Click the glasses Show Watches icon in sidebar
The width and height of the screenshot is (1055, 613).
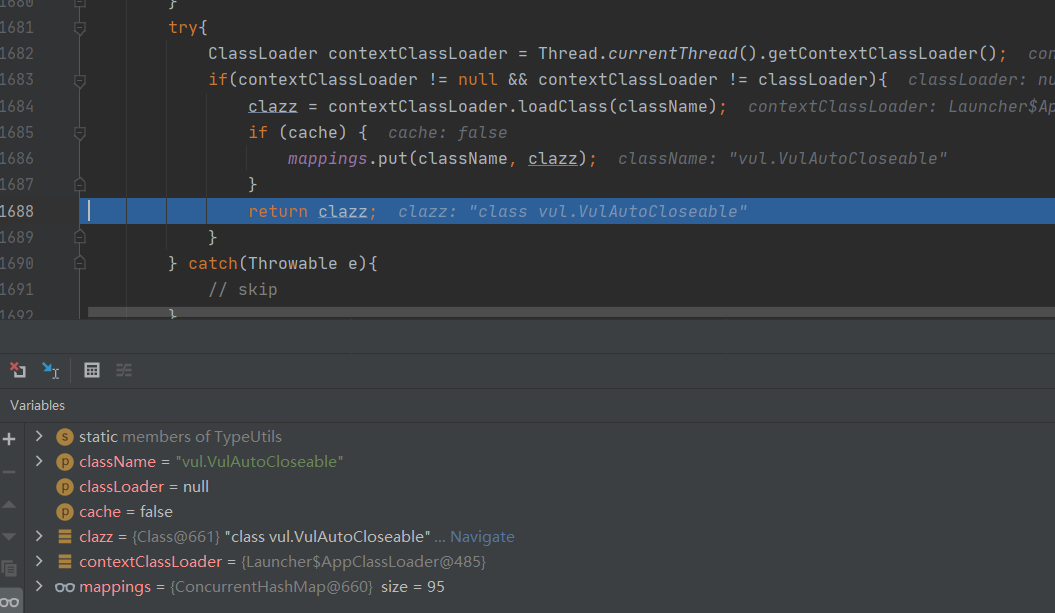point(10,601)
